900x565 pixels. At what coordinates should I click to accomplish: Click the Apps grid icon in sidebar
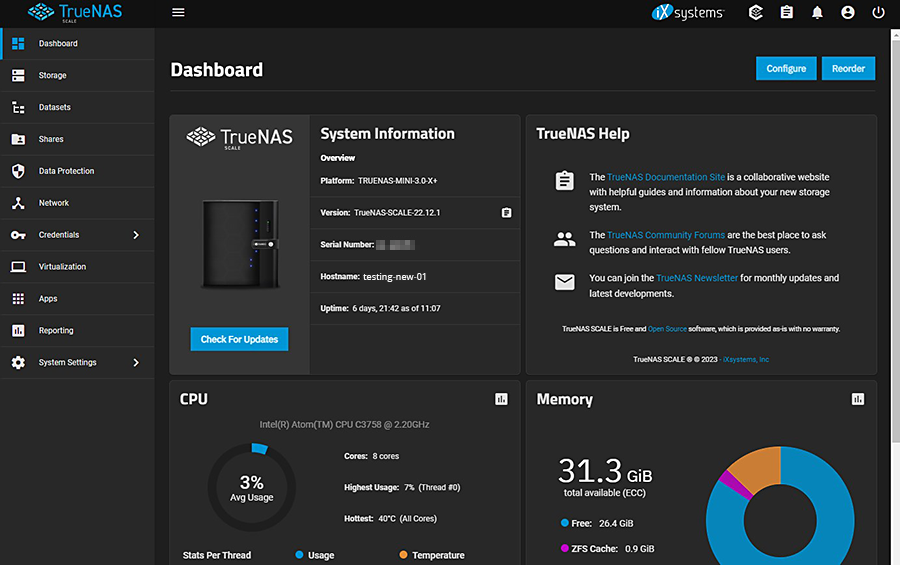[x=18, y=299]
